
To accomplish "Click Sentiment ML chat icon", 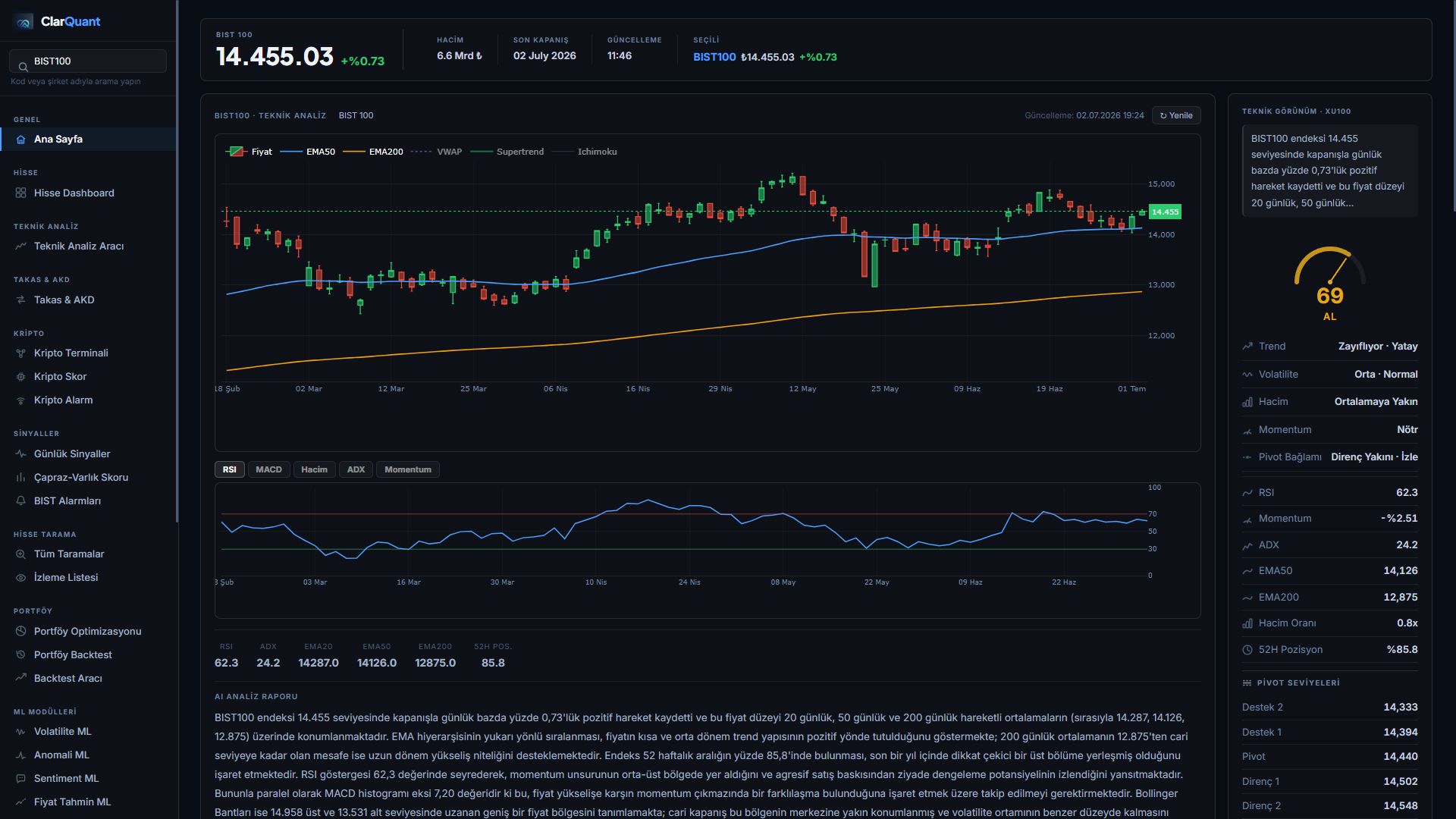I will [x=20, y=779].
